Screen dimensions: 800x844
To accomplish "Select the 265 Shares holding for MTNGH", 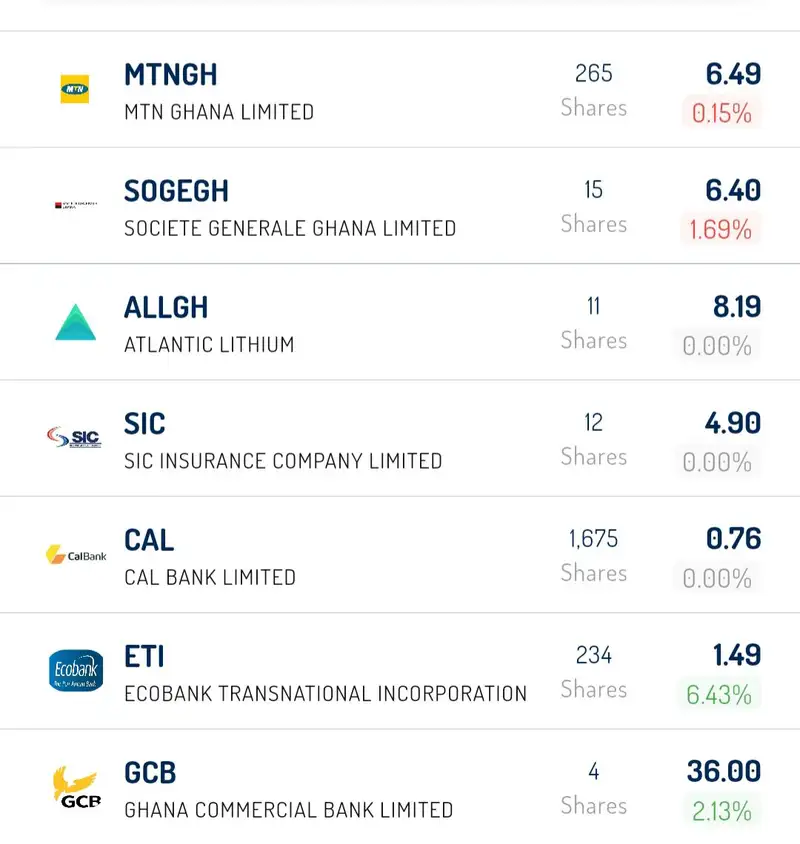I will point(594,90).
